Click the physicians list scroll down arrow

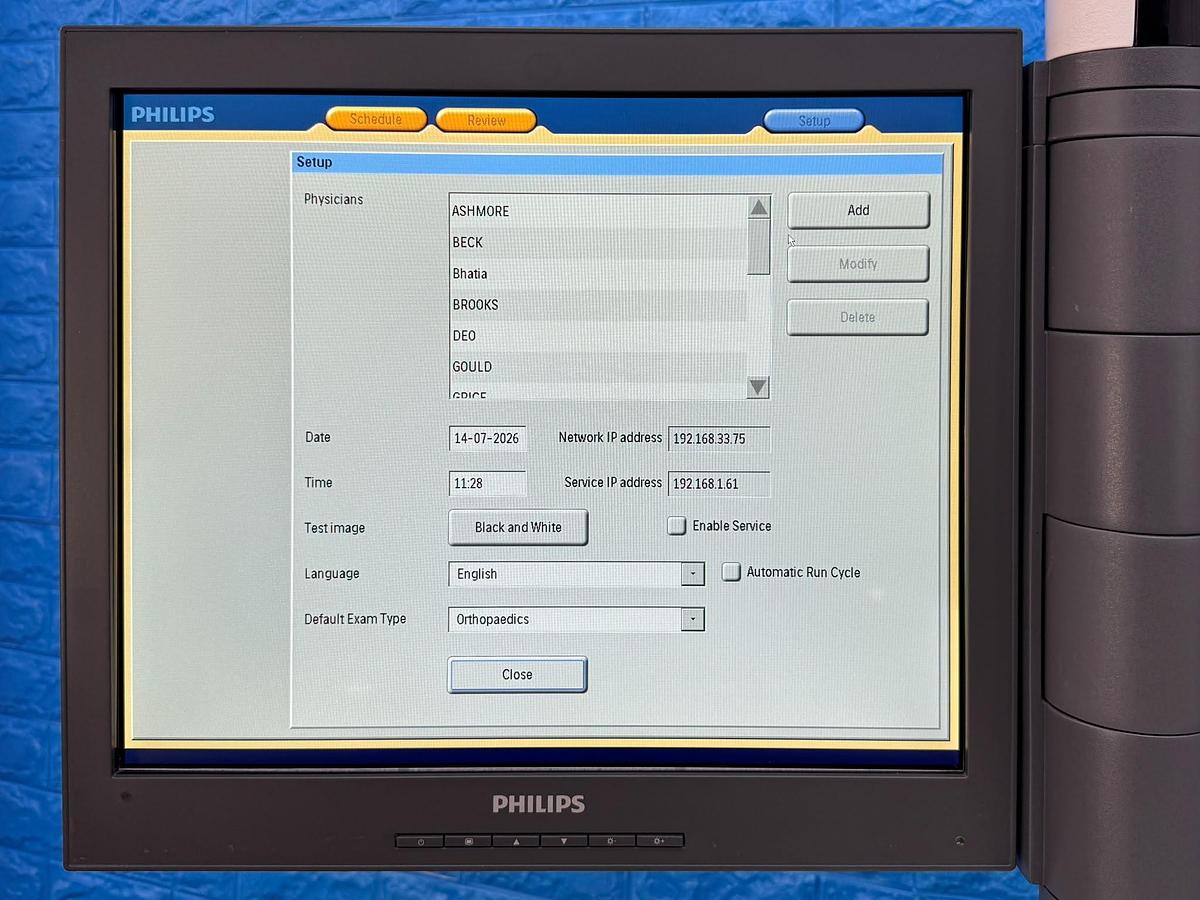(x=758, y=387)
